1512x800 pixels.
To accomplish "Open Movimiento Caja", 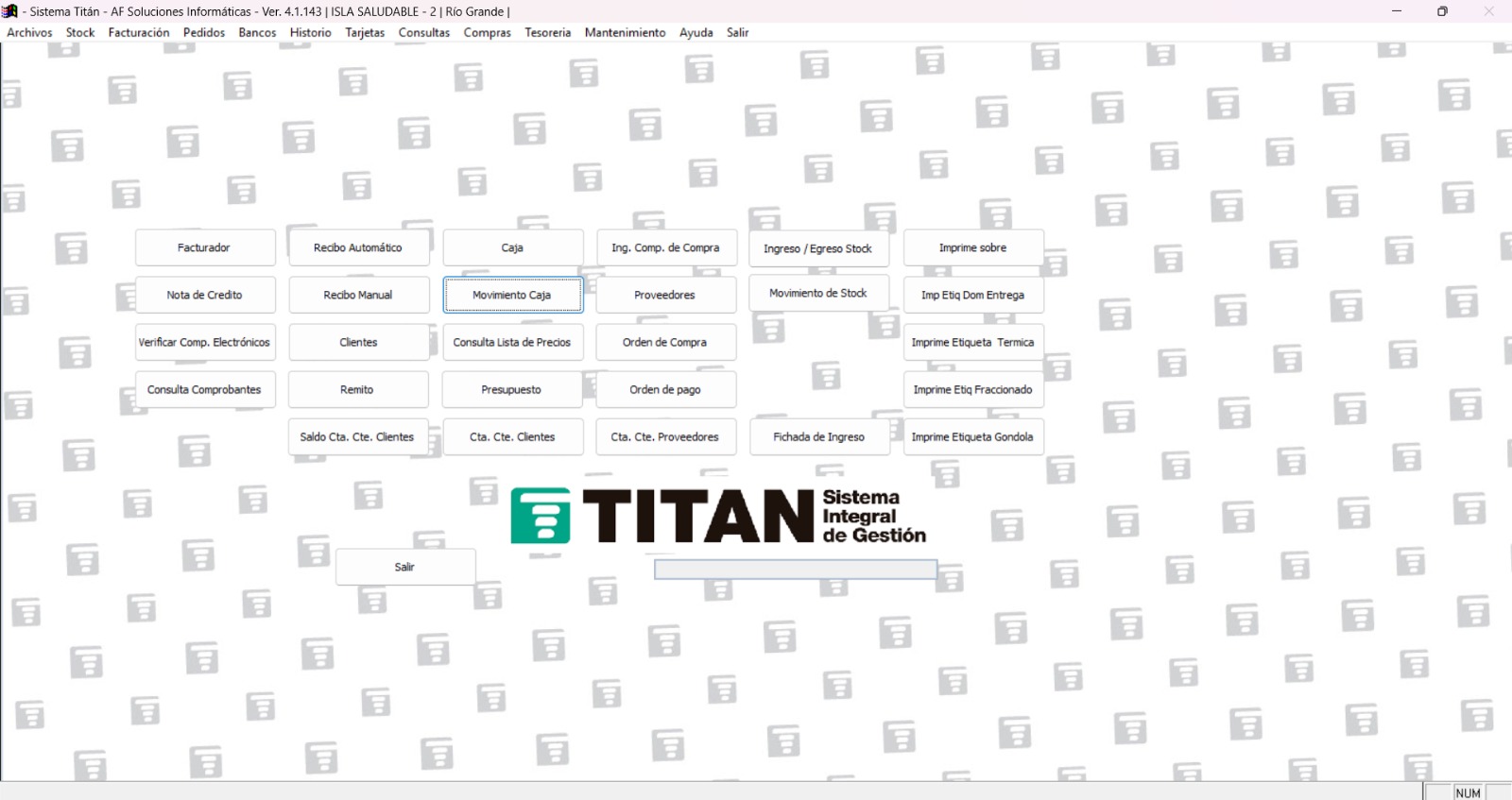I will pyautogui.click(x=512, y=295).
